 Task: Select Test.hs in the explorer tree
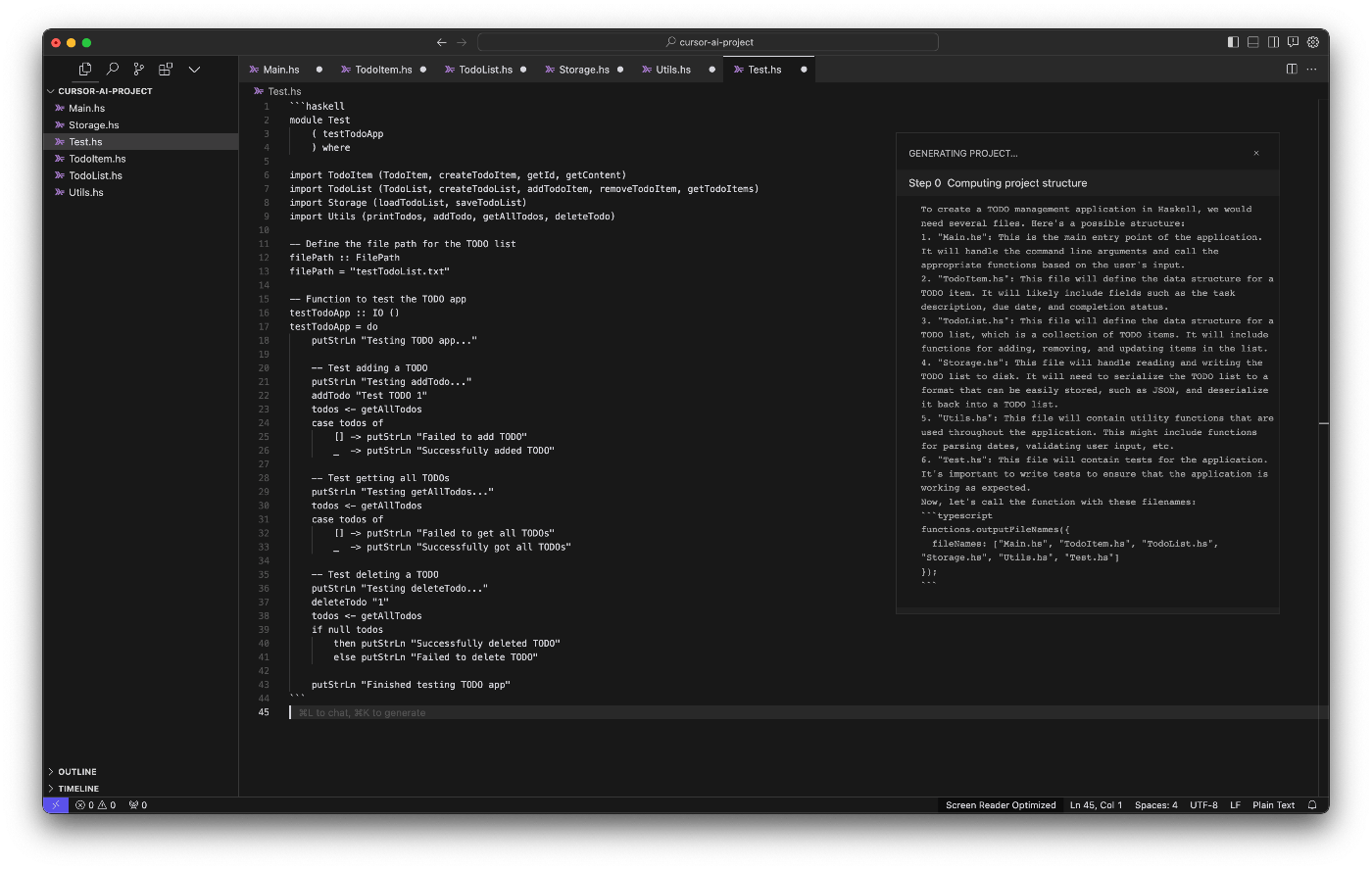pos(140,141)
